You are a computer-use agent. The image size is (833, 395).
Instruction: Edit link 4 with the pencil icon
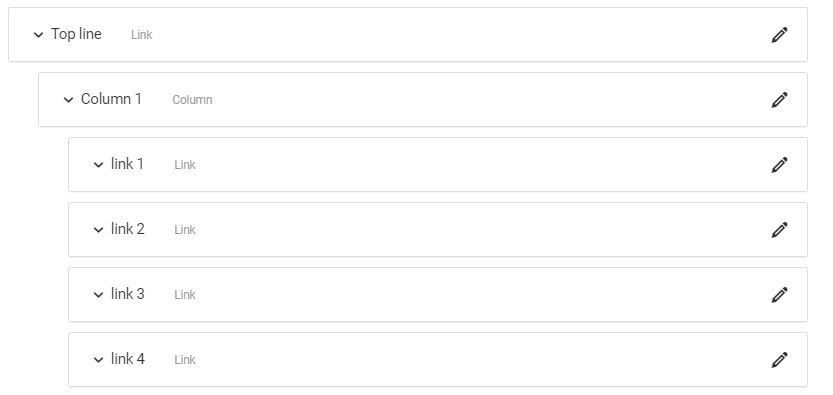(x=779, y=360)
